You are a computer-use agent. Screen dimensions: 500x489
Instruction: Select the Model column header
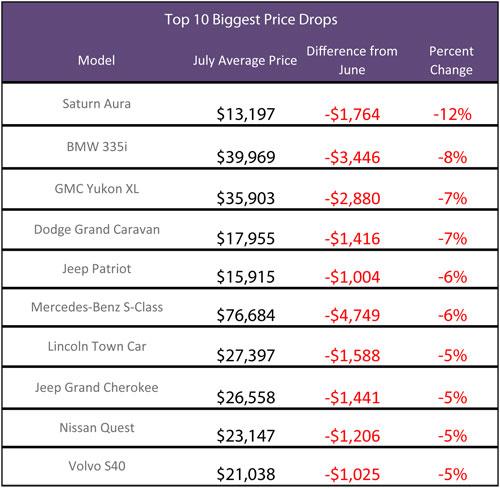point(96,60)
